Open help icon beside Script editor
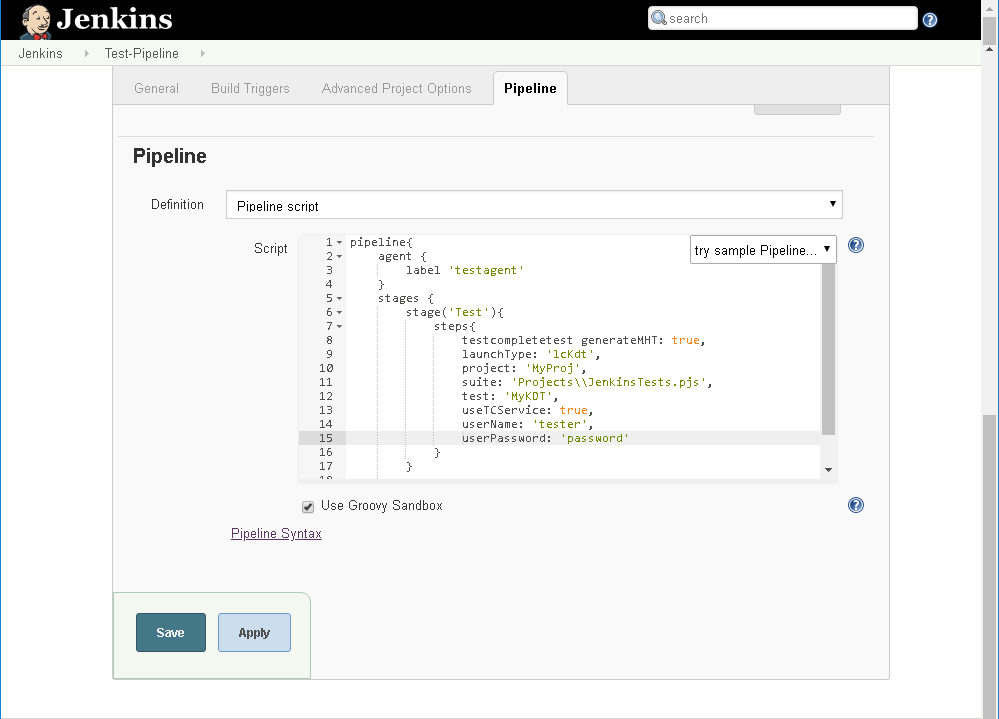The height and width of the screenshot is (719, 999). [x=856, y=245]
